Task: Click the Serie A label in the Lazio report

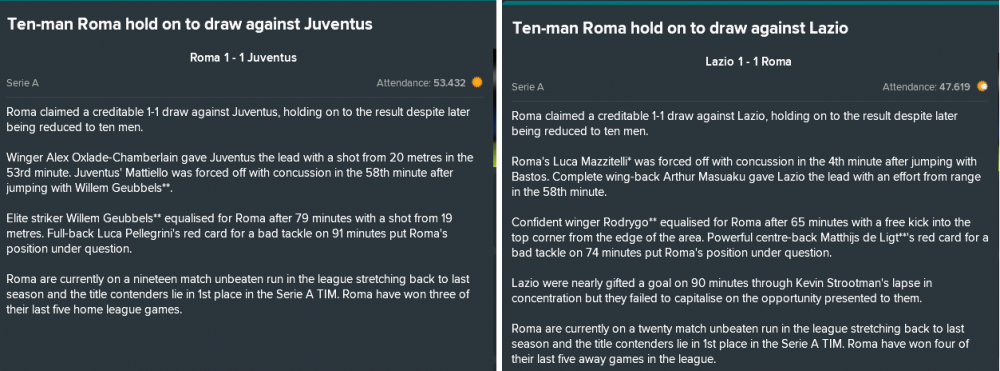Action: tap(527, 87)
